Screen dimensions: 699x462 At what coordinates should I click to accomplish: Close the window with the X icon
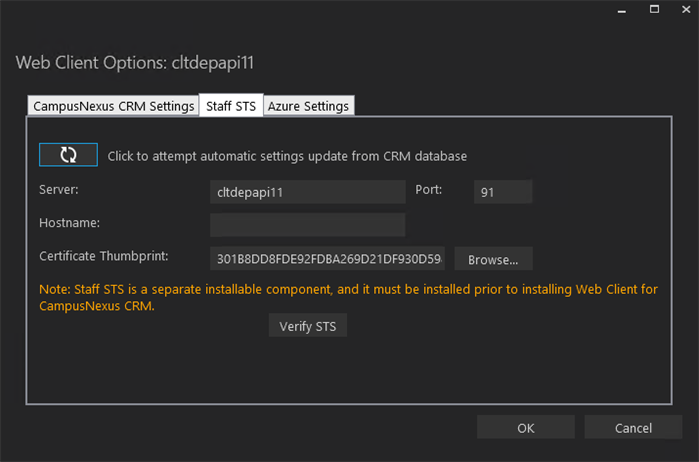click(x=686, y=9)
